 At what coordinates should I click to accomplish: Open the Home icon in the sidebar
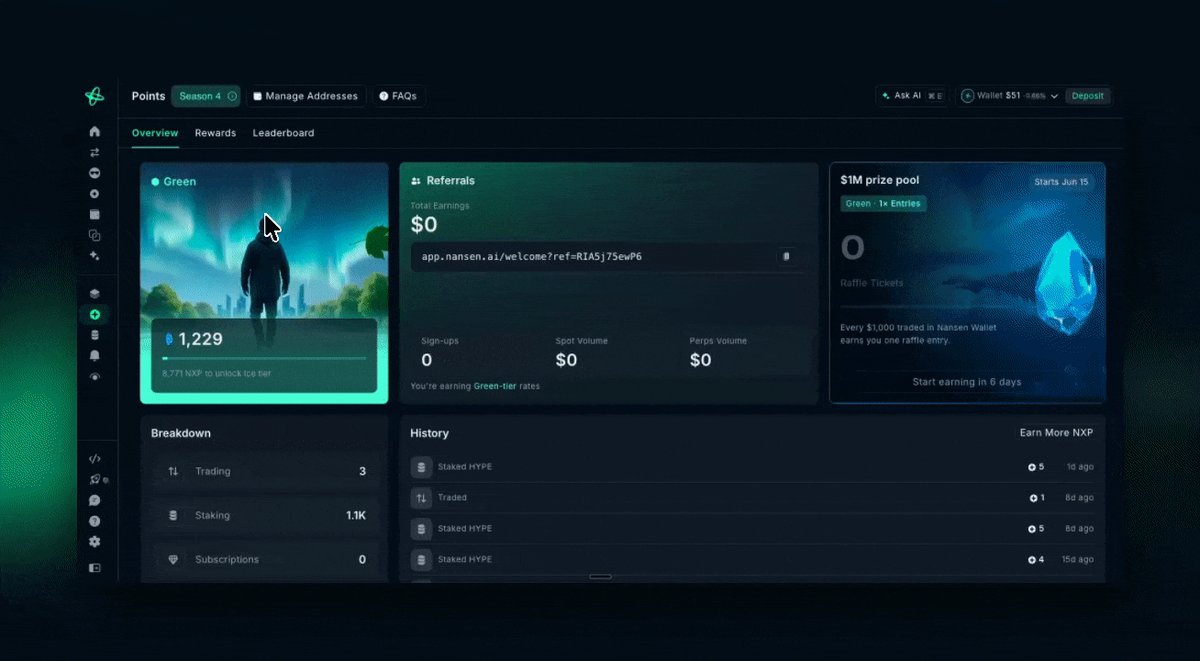coord(95,131)
